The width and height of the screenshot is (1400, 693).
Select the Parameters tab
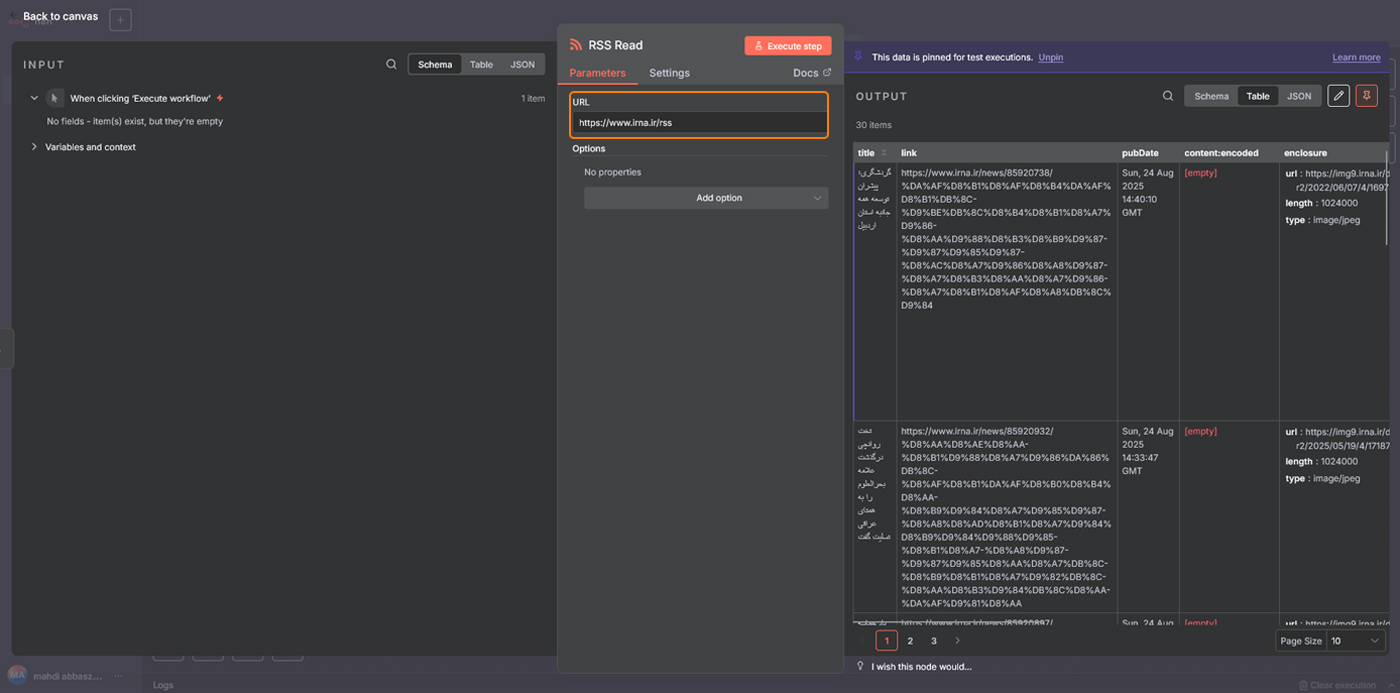(x=597, y=73)
